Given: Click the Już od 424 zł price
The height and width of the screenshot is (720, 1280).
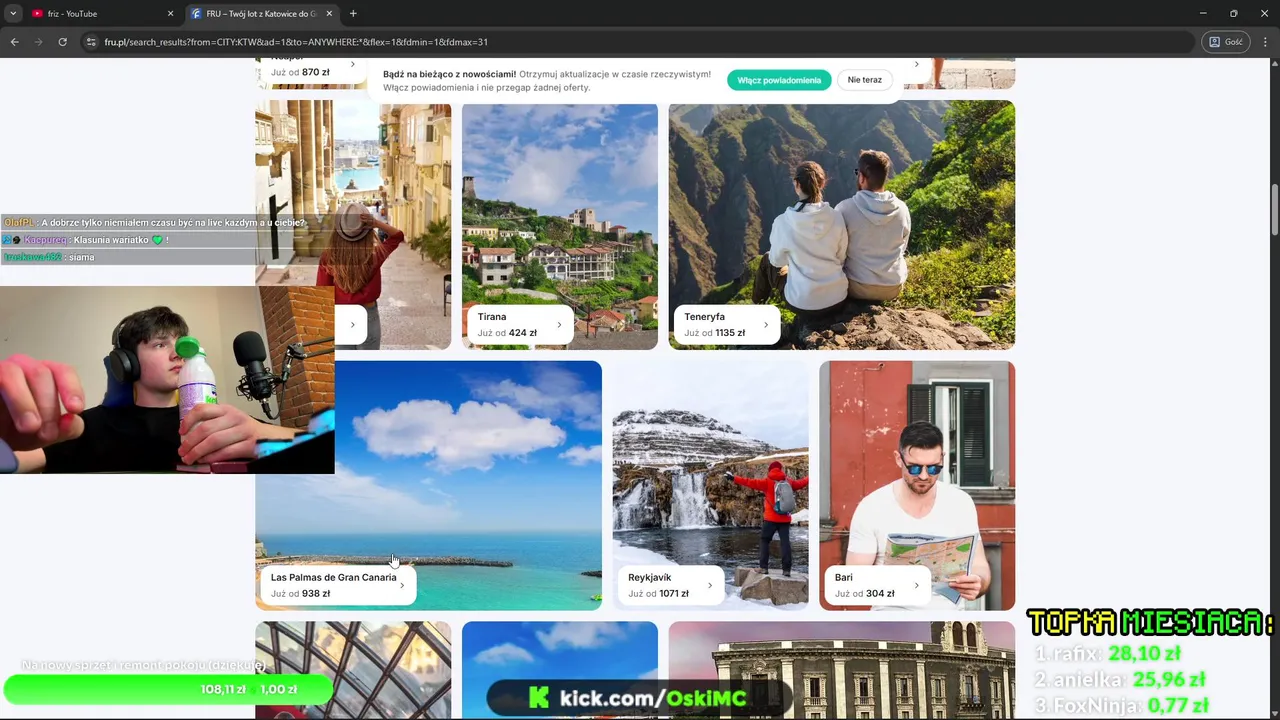Looking at the screenshot, I should tap(507, 333).
